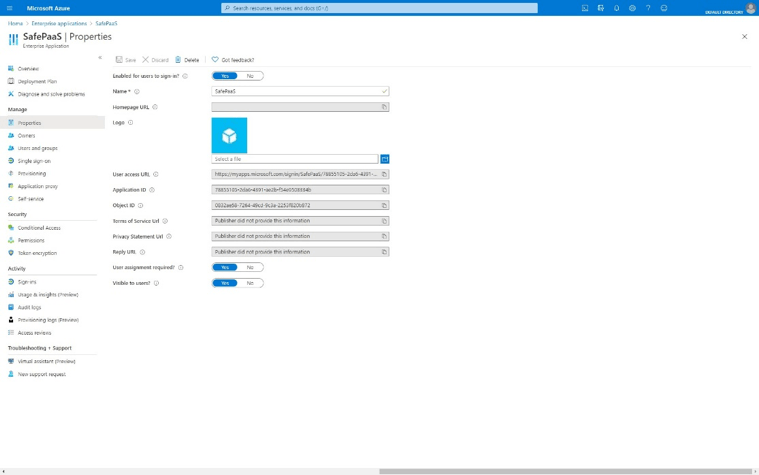Show info tooltip for Homepage URL

pyautogui.click(x=155, y=107)
